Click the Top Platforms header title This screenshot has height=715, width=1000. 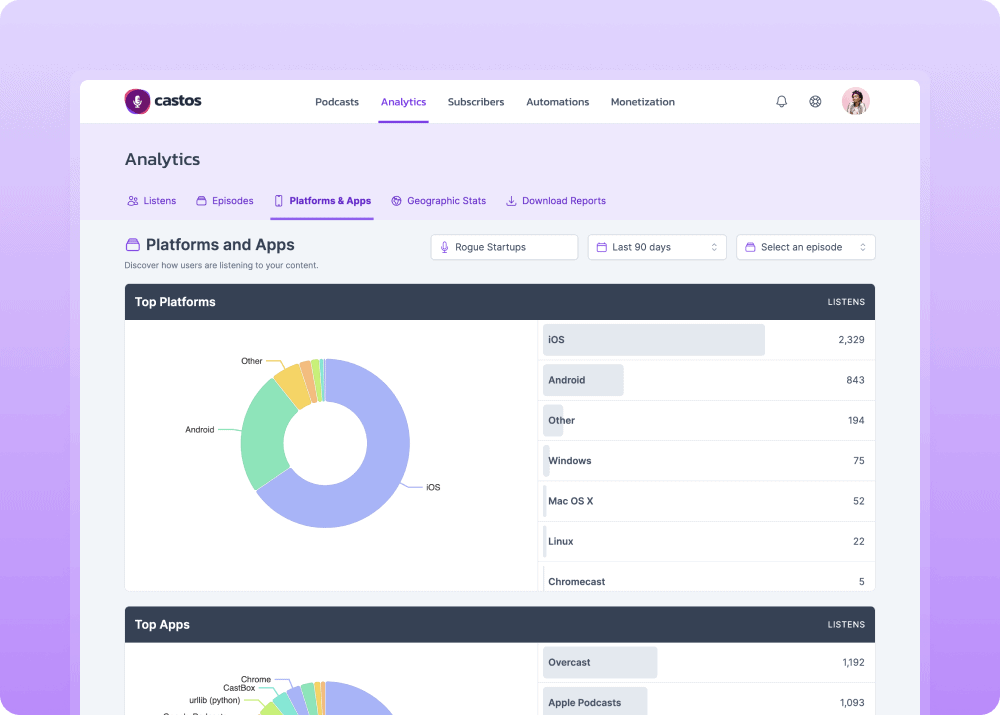(175, 302)
